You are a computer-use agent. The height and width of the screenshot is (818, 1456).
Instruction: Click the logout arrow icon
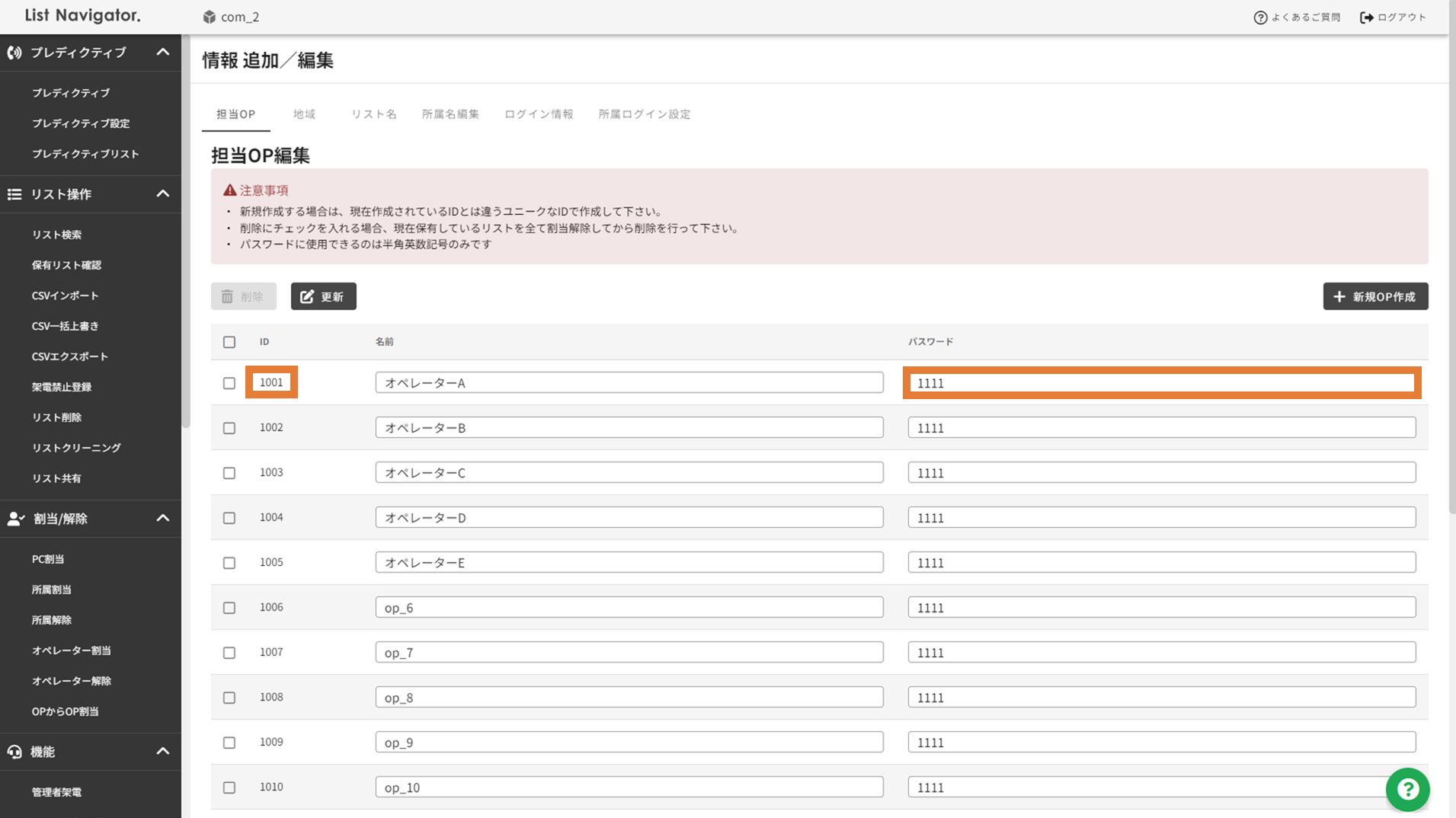point(1366,18)
